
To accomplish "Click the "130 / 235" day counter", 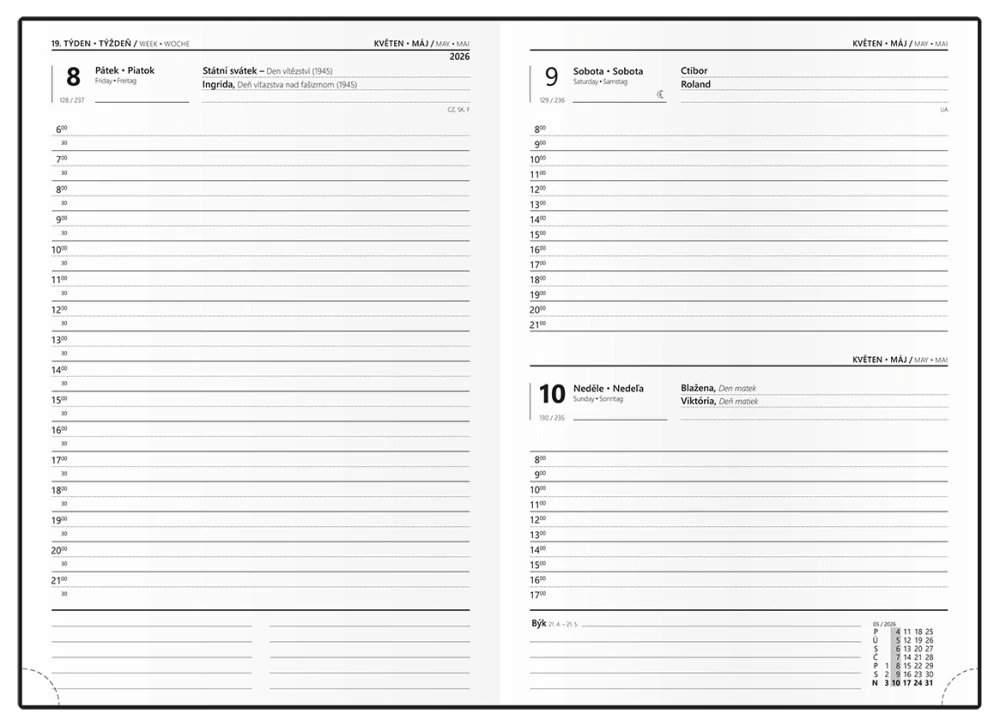I will pyautogui.click(x=552, y=418).
